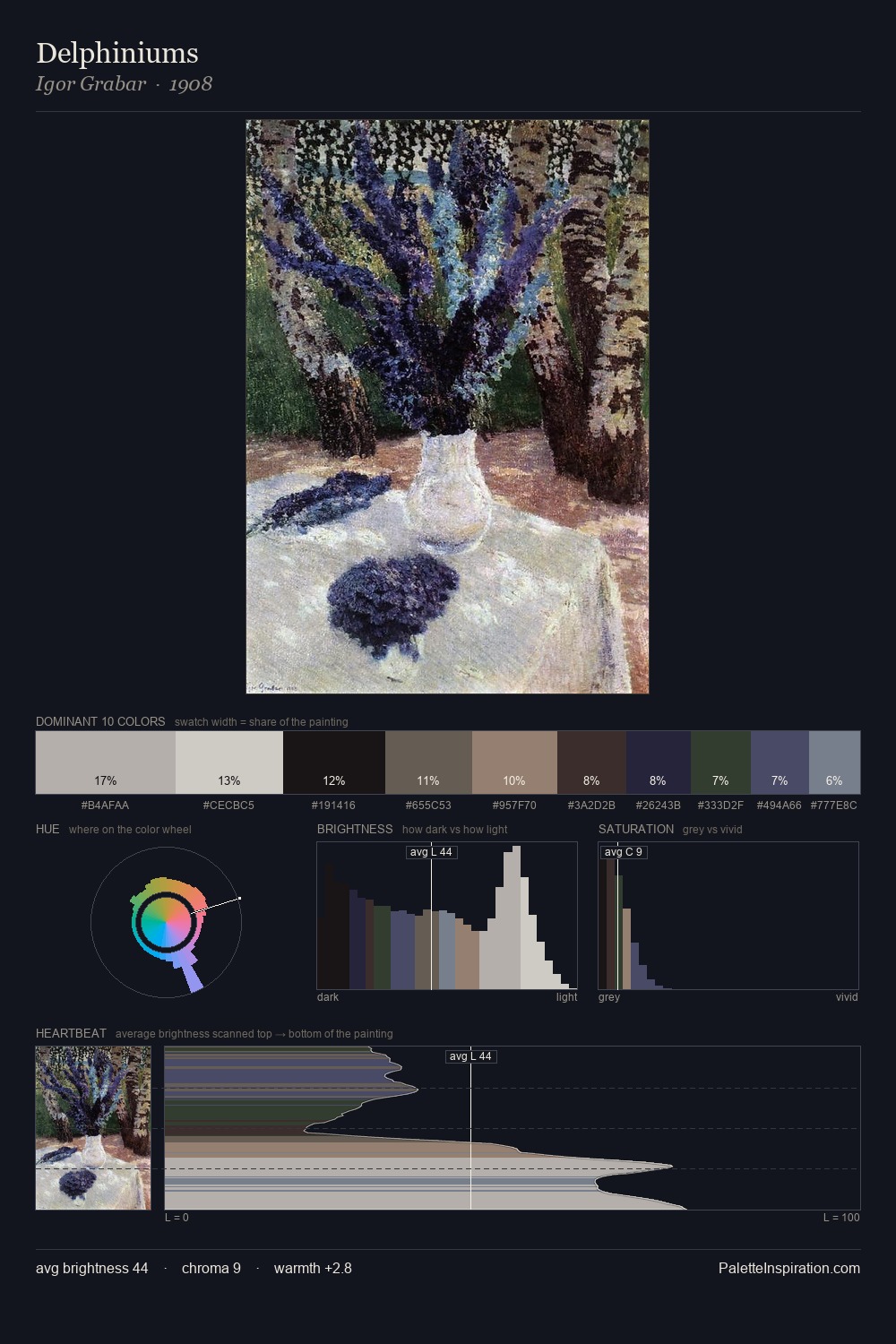Select the #CECBC5 13% swatch
The height and width of the screenshot is (1344, 896).
pos(229,762)
